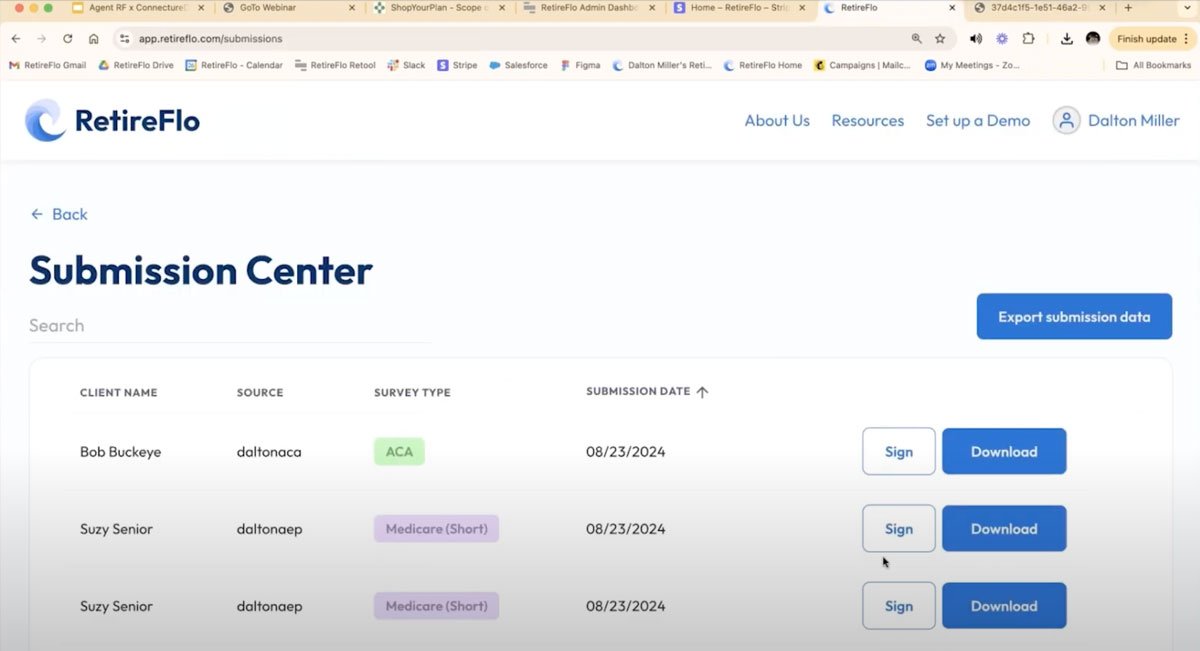Screen dimensions: 1200x651
Task: Download Bob Buckeye's submission
Action: (1004, 451)
